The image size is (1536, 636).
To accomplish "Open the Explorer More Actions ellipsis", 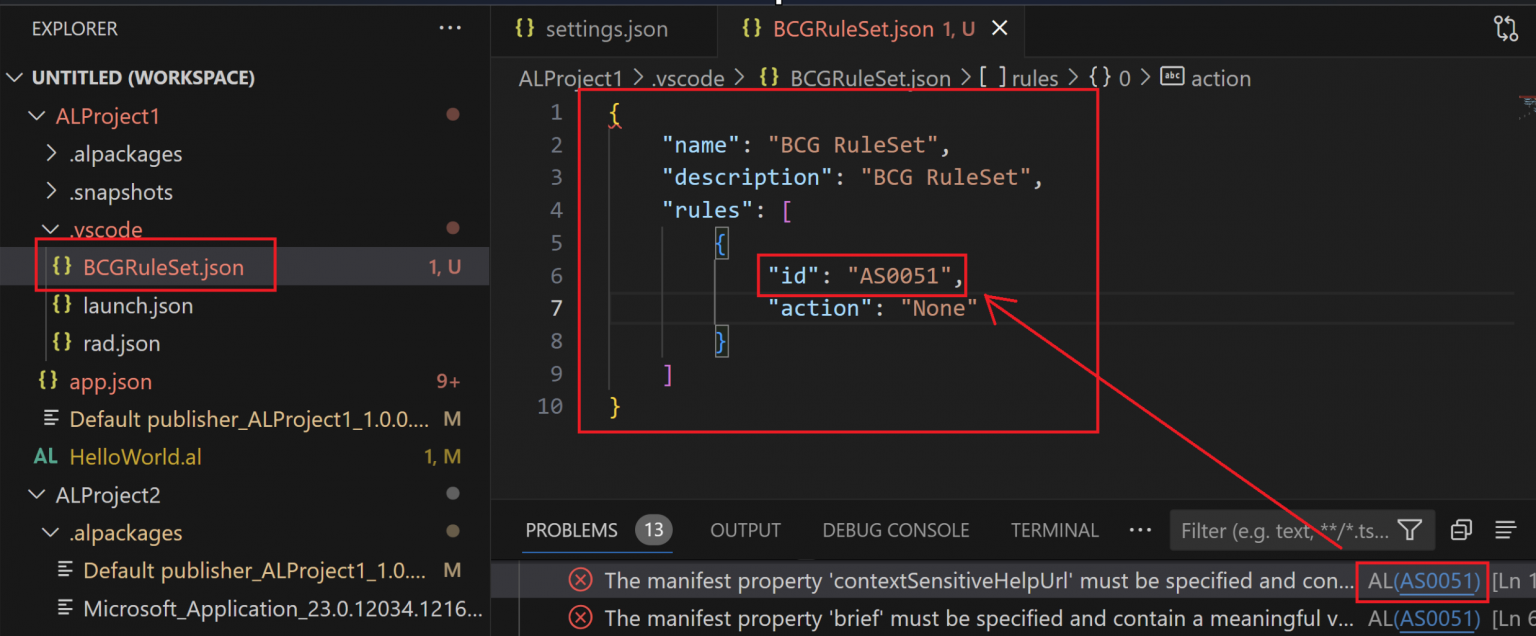I will [450, 28].
